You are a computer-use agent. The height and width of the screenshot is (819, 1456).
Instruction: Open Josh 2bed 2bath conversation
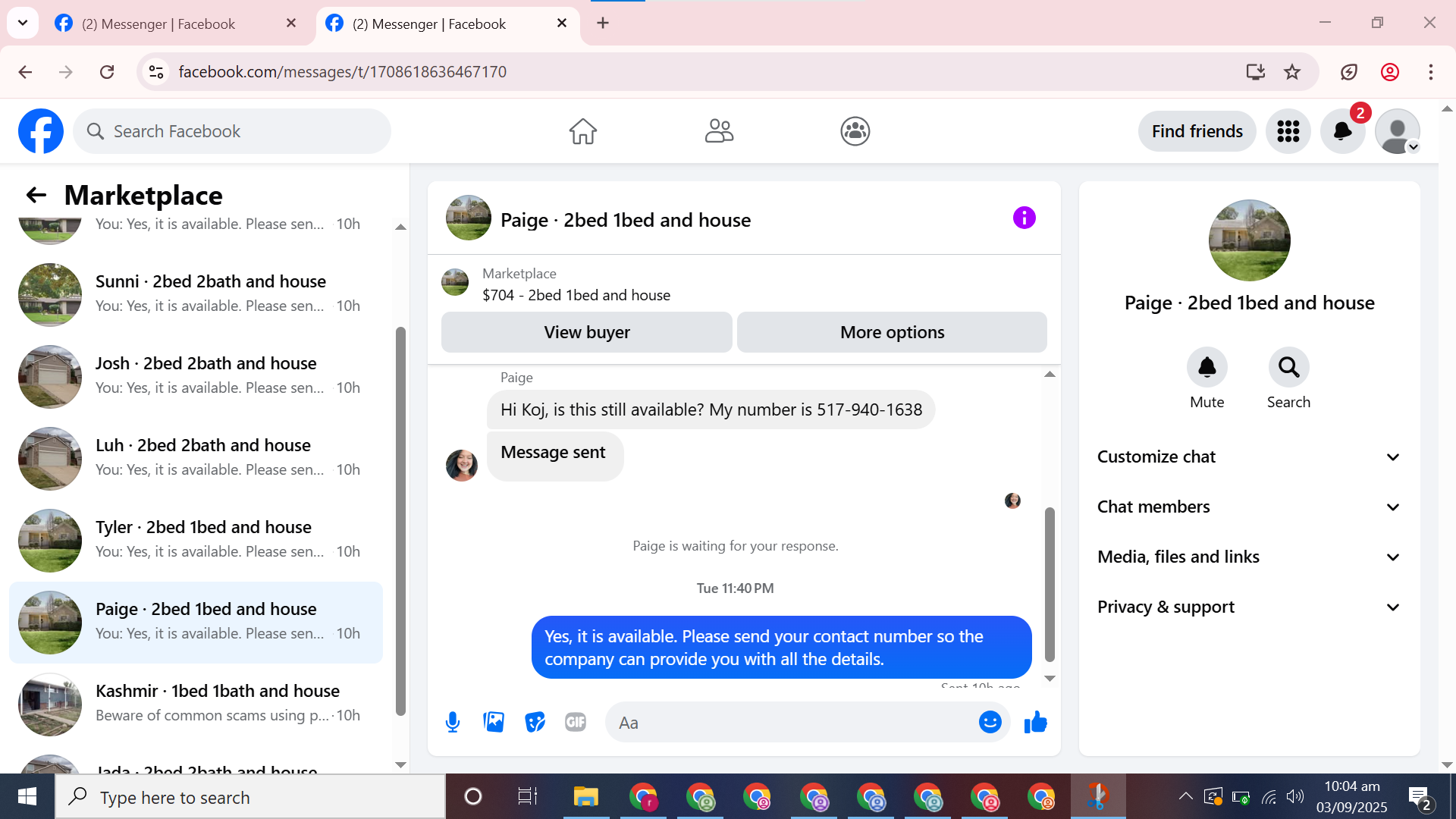tap(196, 376)
